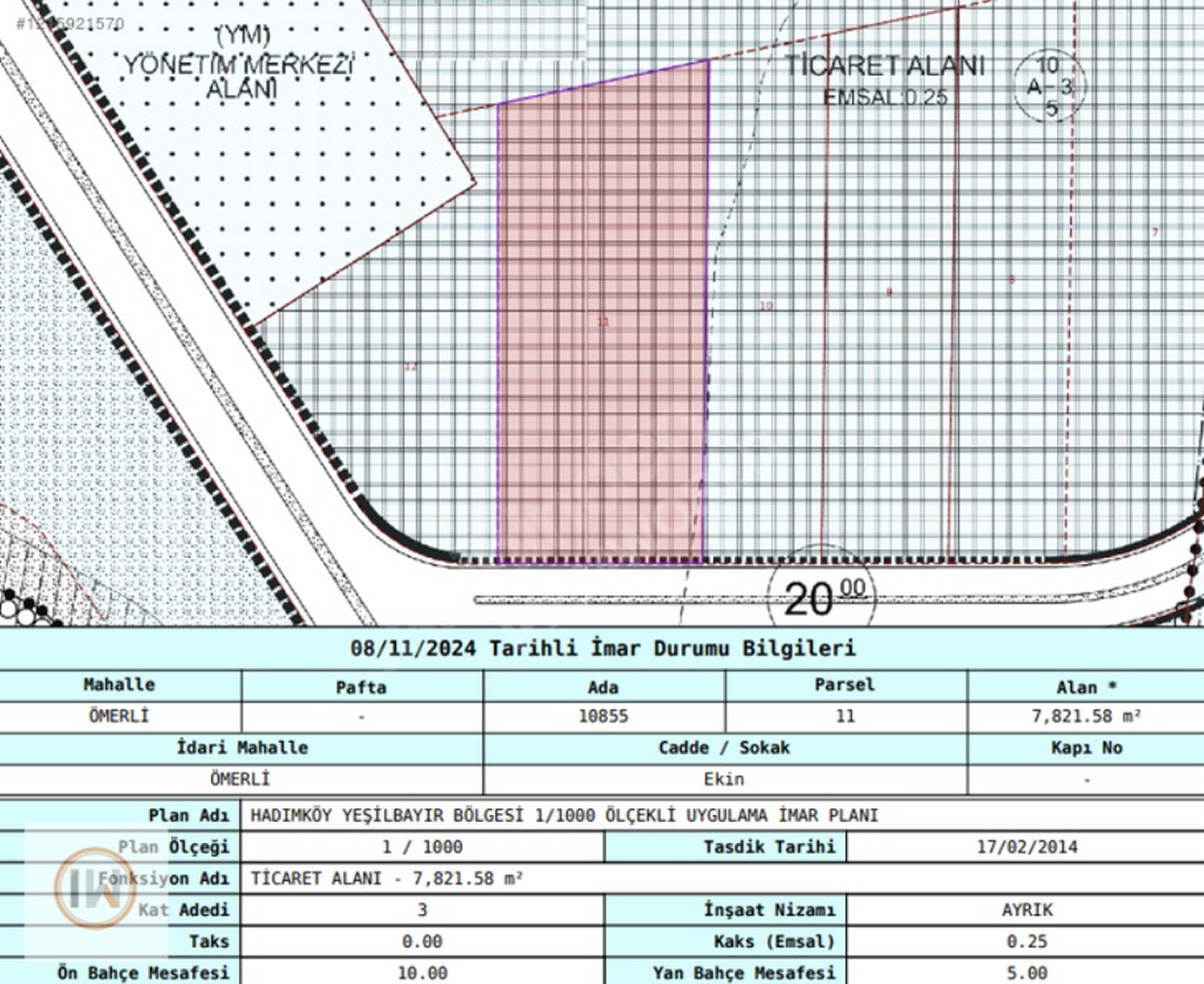Select the Hadımköy Yeşilbayır plan name text
This screenshot has height=984, width=1204.
pos(564,815)
